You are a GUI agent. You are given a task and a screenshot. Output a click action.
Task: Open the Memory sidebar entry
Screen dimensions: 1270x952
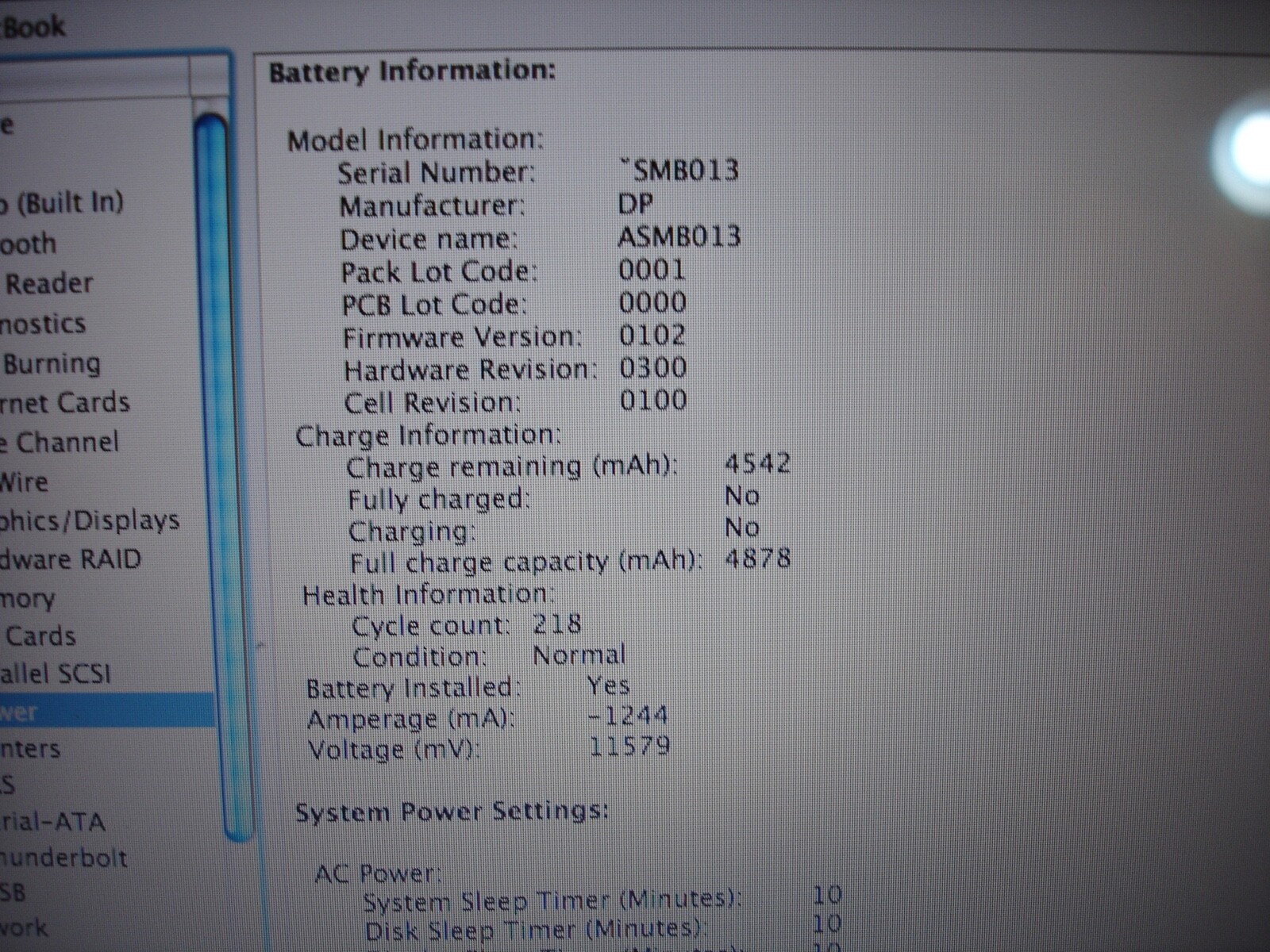pos(28,598)
